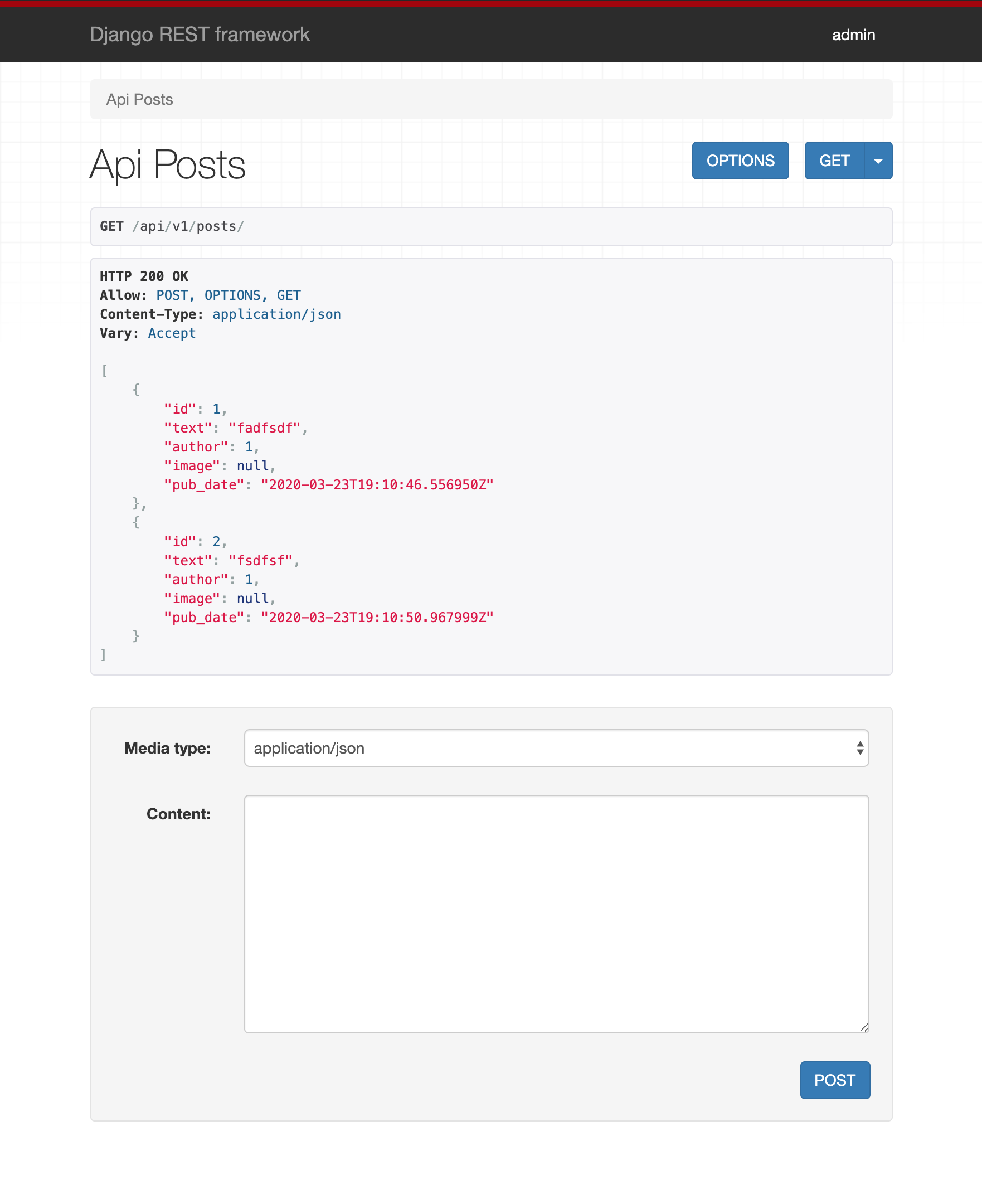This screenshot has width=982, height=1204.
Task: Click the "HTTP 200 OK" status line
Action: 144,276
